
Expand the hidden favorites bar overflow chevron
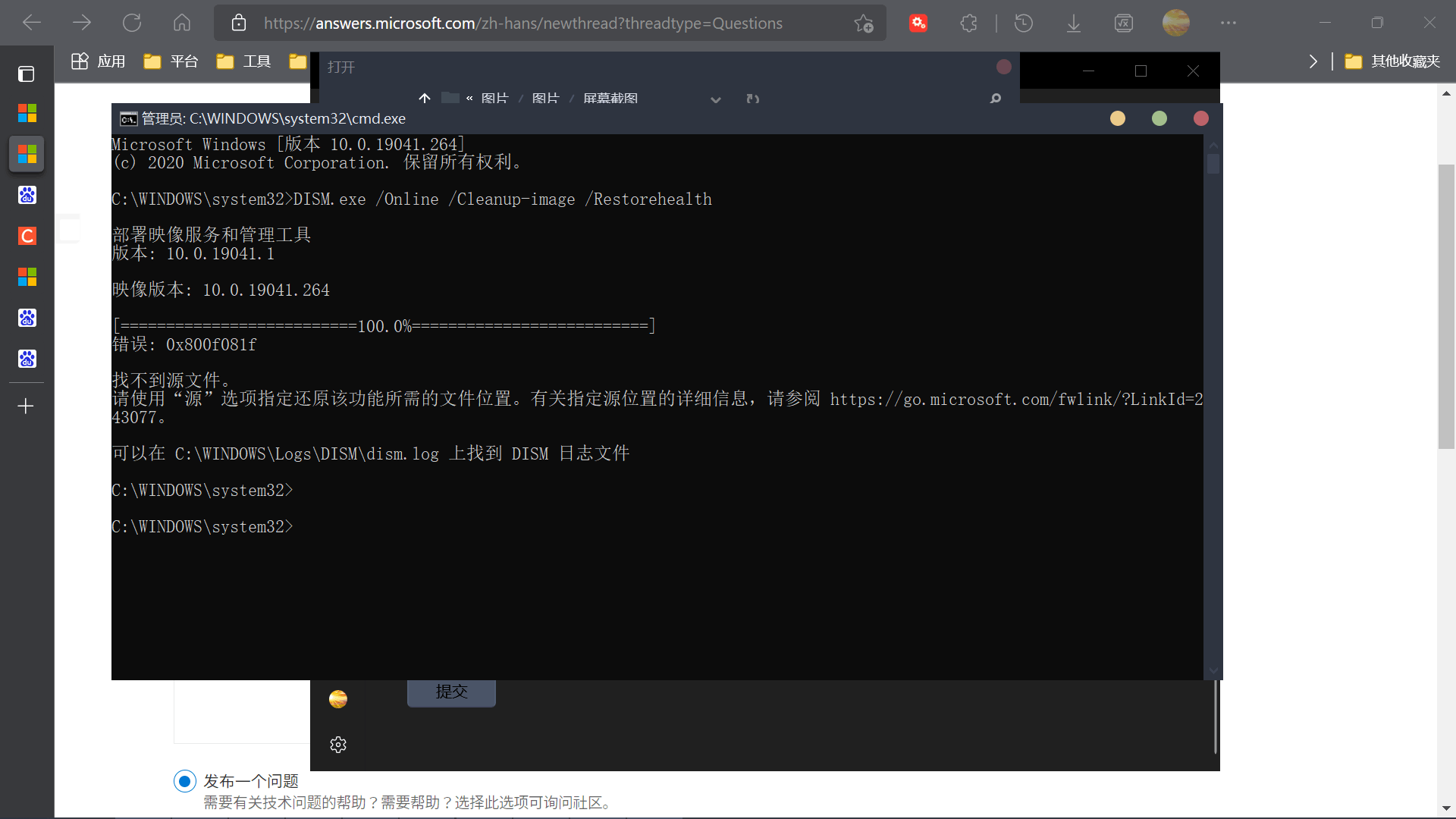(x=1313, y=61)
